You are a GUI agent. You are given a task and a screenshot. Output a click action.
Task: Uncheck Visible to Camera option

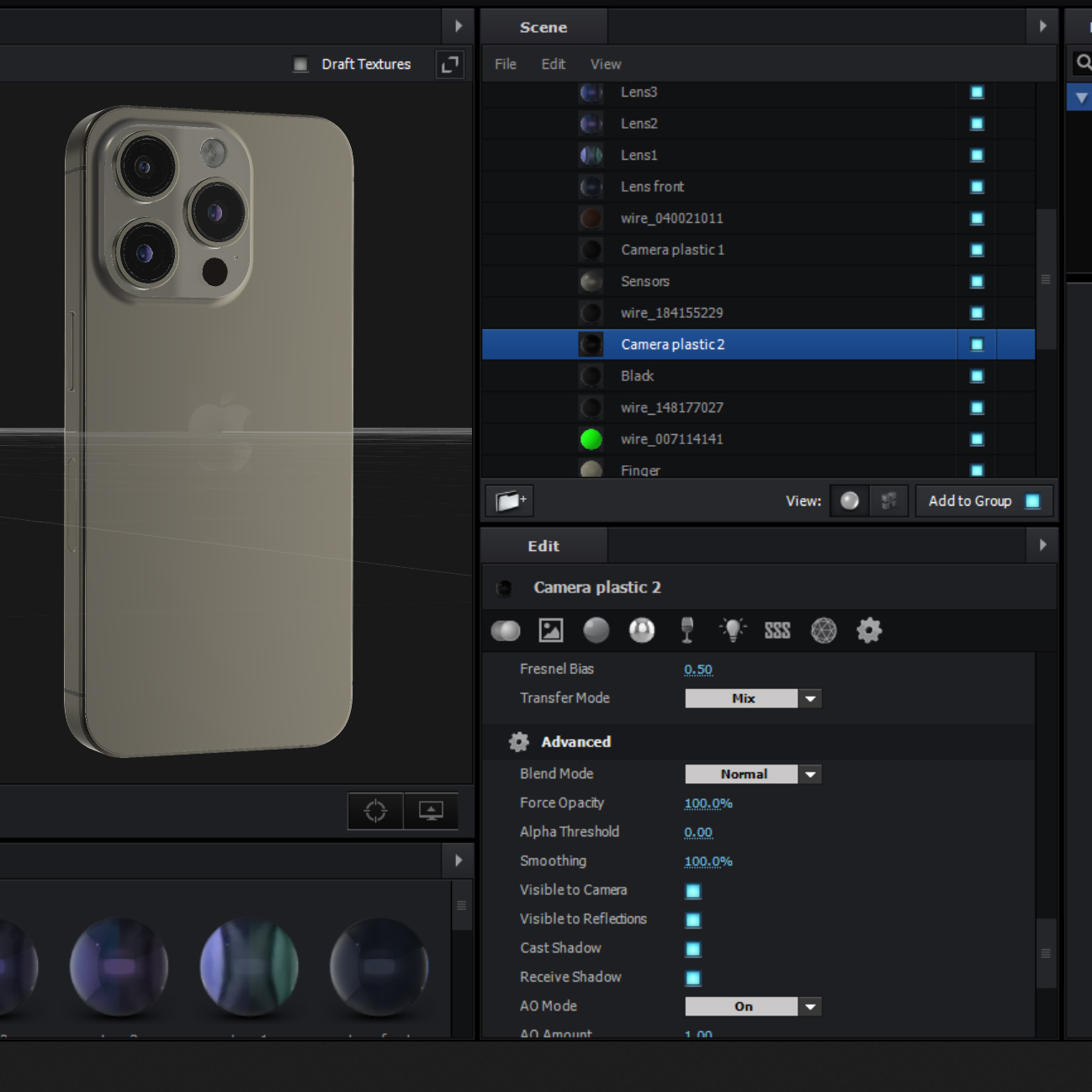point(693,891)
